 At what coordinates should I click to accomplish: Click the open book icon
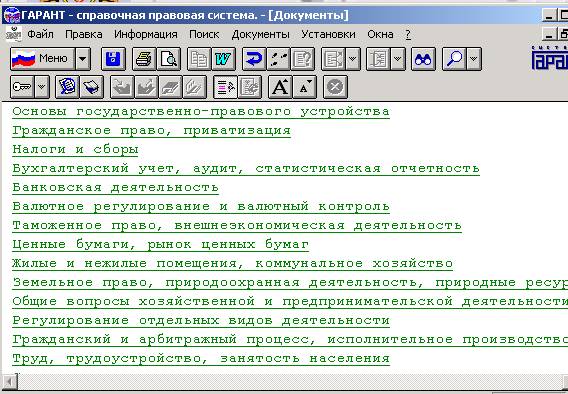(91, 87)
